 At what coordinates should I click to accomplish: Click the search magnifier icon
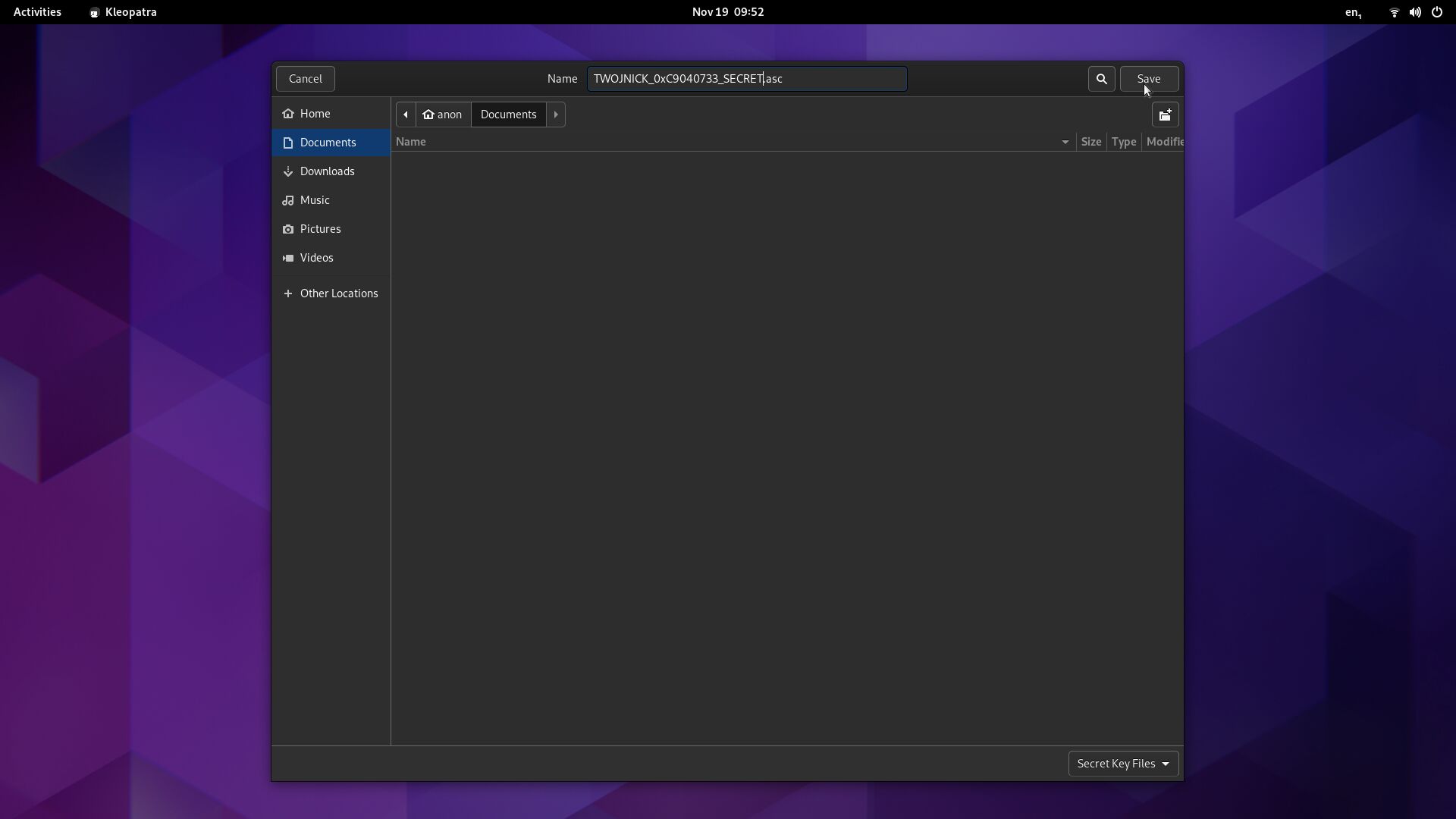tap(1101, 79)
